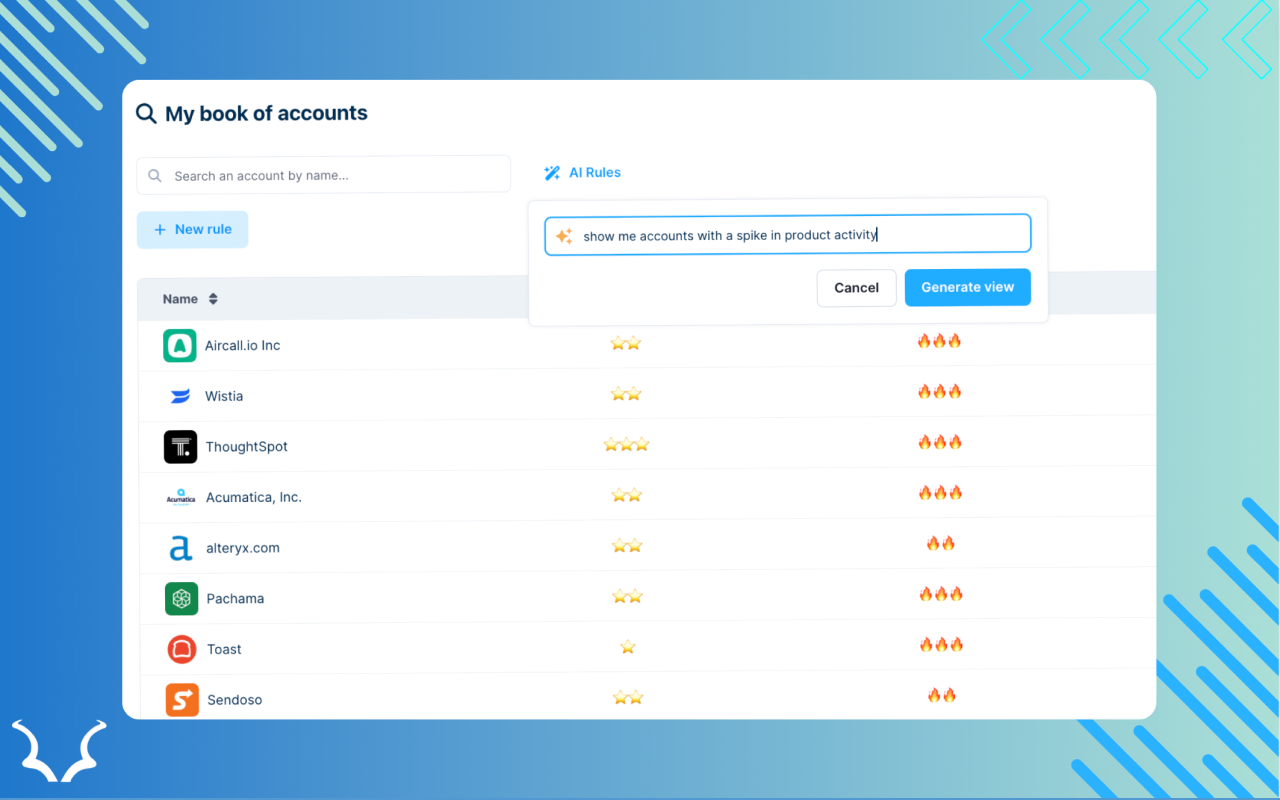Image resolution: width=1280 pixels, height=800 pixels.
Task: Open the AI Rules link
Action: point(582,173)
